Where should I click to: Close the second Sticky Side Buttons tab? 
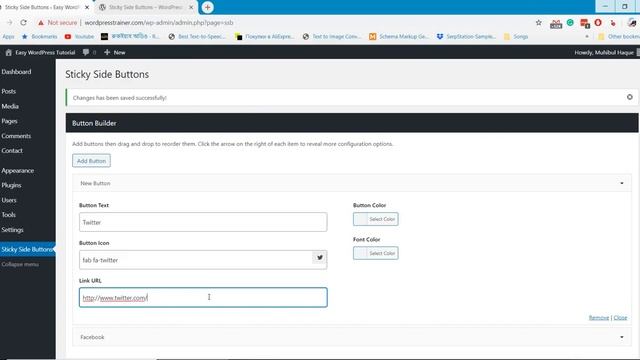[191, 7]
